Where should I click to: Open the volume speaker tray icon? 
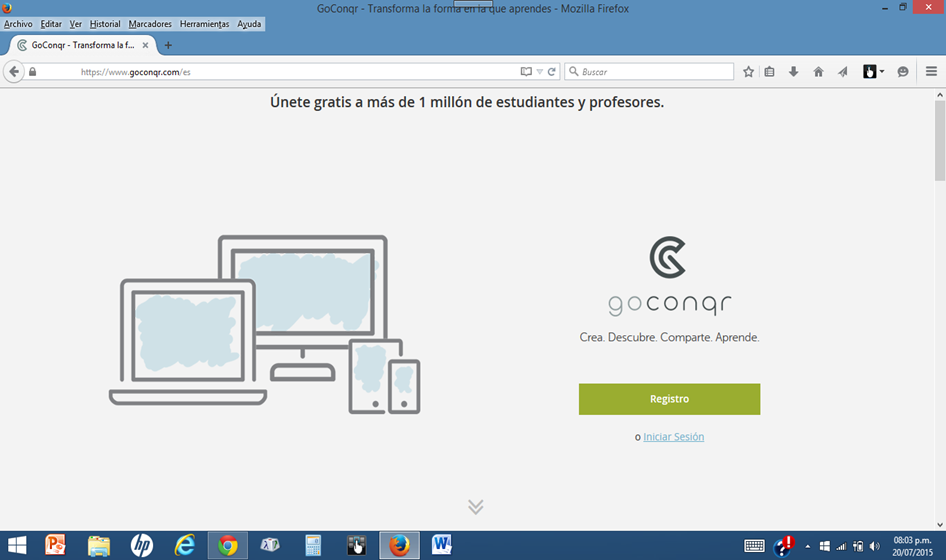coord(874,546)
